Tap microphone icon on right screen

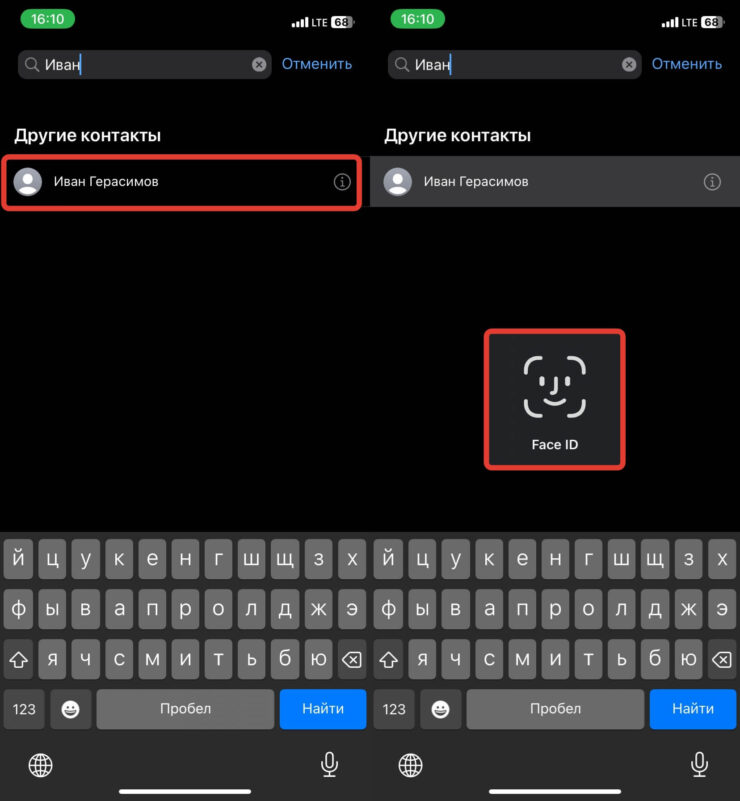pyautogui.click(x=699, y=765)
